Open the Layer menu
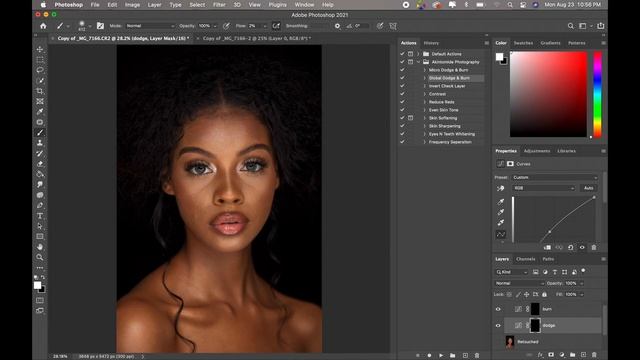The image size is (640, 360). [x=154, y=5]
